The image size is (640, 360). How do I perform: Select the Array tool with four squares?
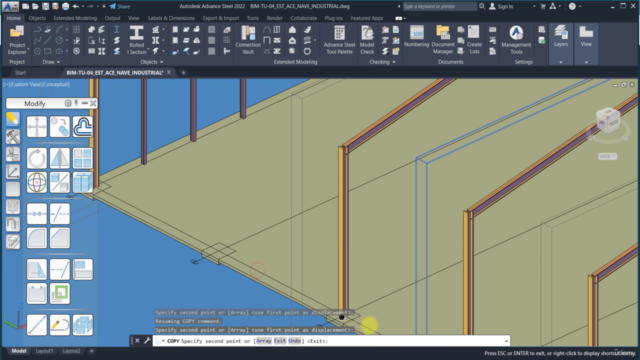point(83,158)
